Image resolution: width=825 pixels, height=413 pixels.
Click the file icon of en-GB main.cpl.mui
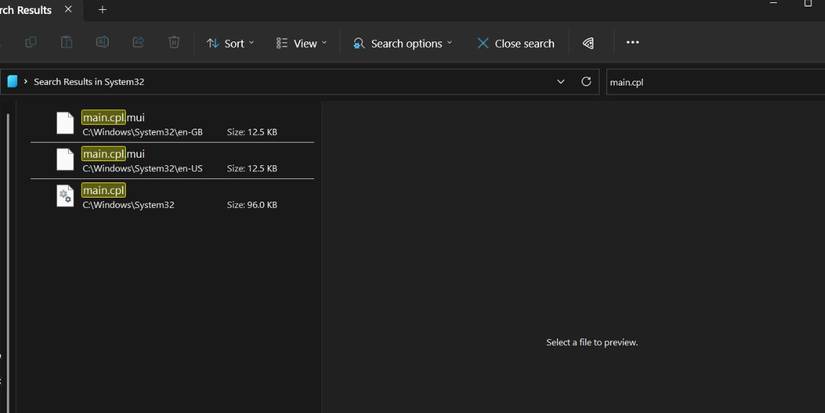tap(65, 123)
